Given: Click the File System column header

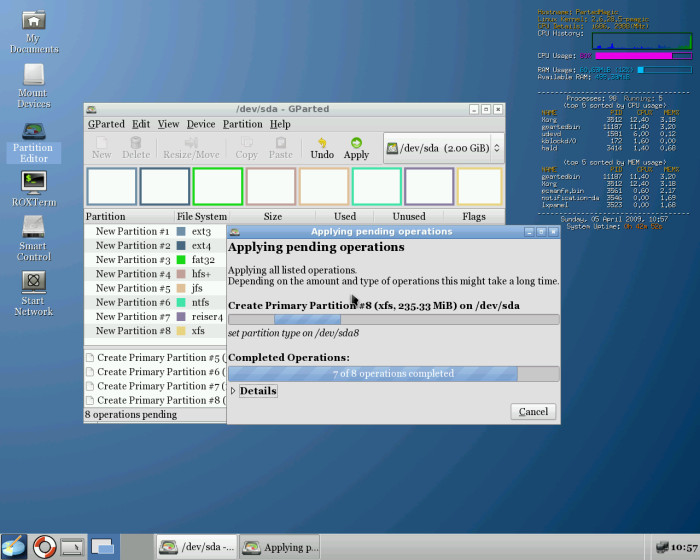Looking at the screenshot, I should pos(201,217).
